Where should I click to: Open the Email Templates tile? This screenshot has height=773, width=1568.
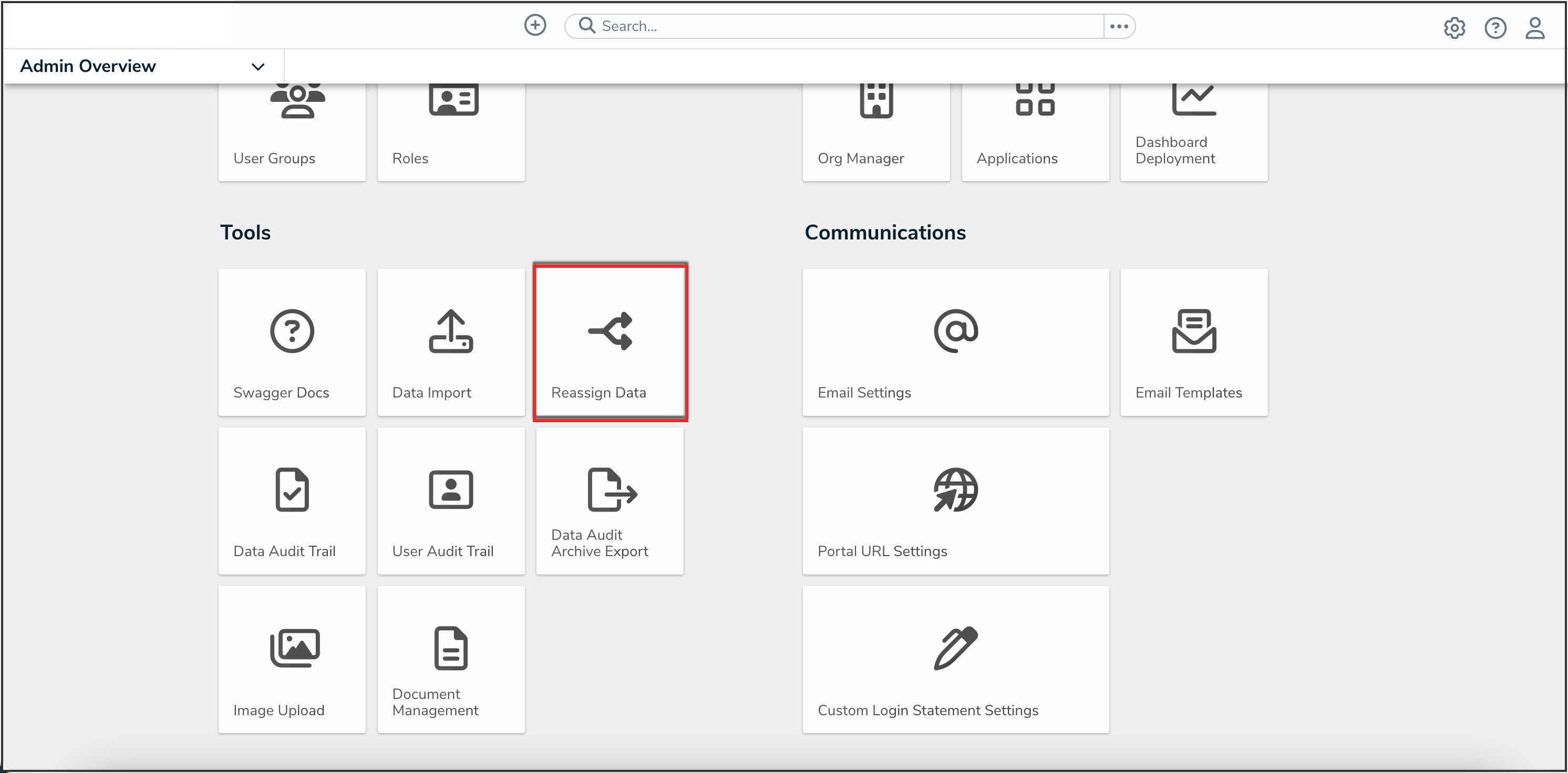(1194, 342)
